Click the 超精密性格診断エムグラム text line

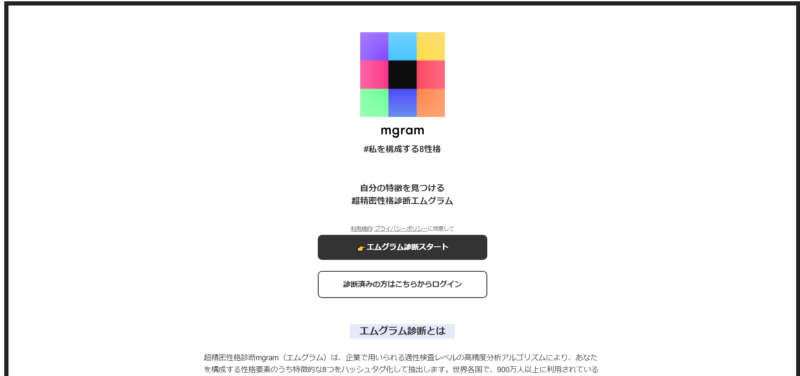click(x=402, y=201)
